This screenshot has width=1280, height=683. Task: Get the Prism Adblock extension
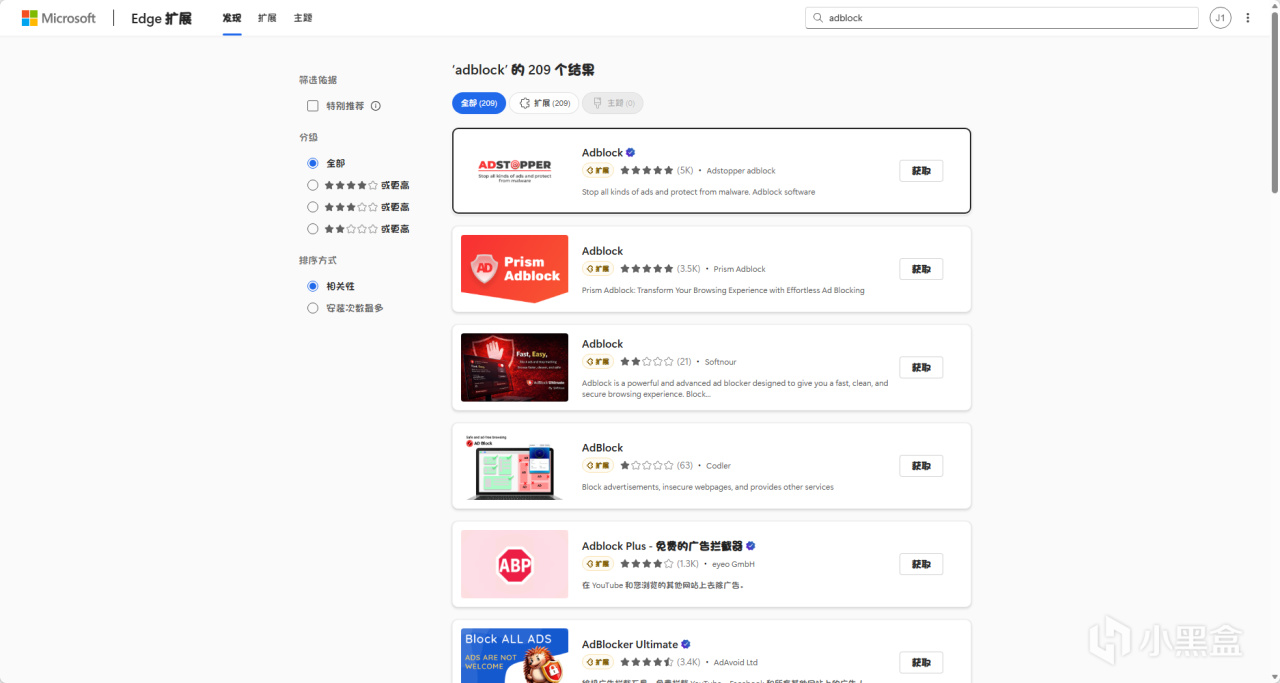click(x=921, y=269)
